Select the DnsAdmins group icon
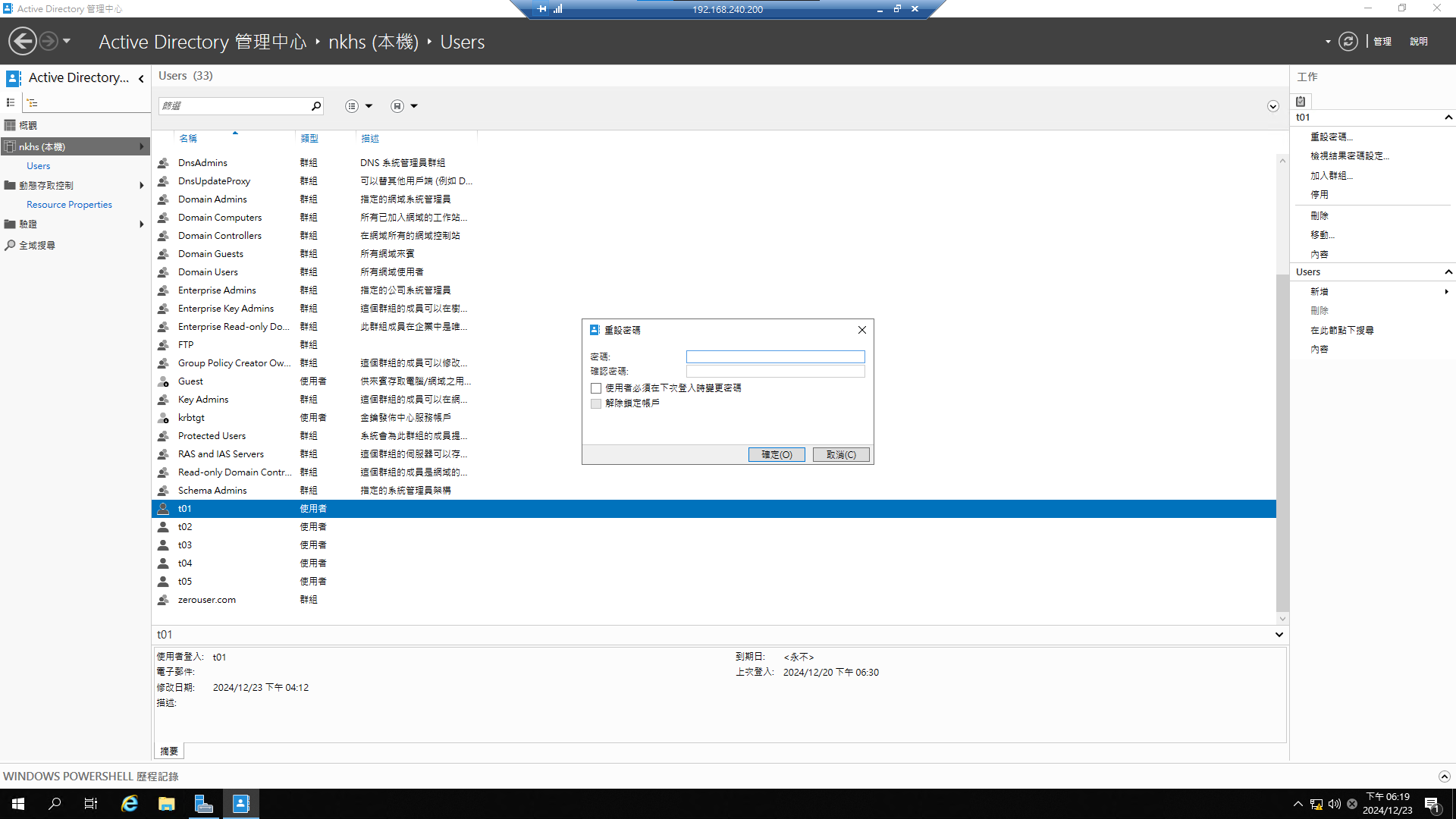 tap(163, 163)
